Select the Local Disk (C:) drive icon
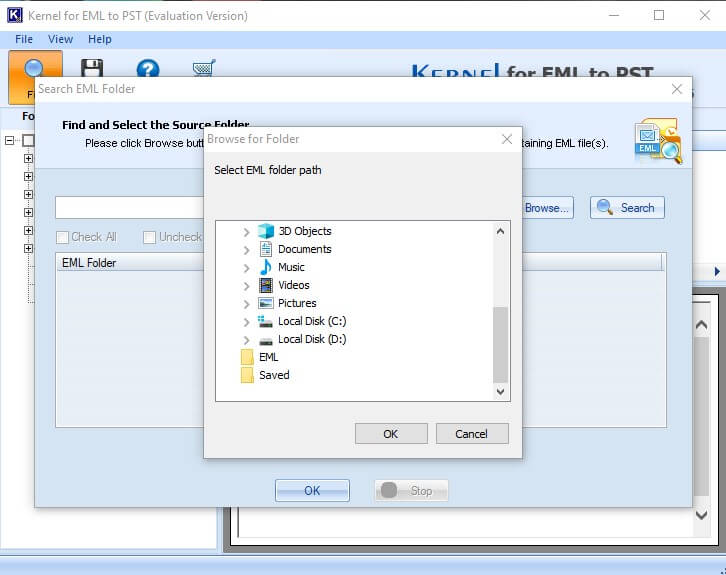Viewport: 726px width, 575px height. pyautogui.click(x=265, y=321)
